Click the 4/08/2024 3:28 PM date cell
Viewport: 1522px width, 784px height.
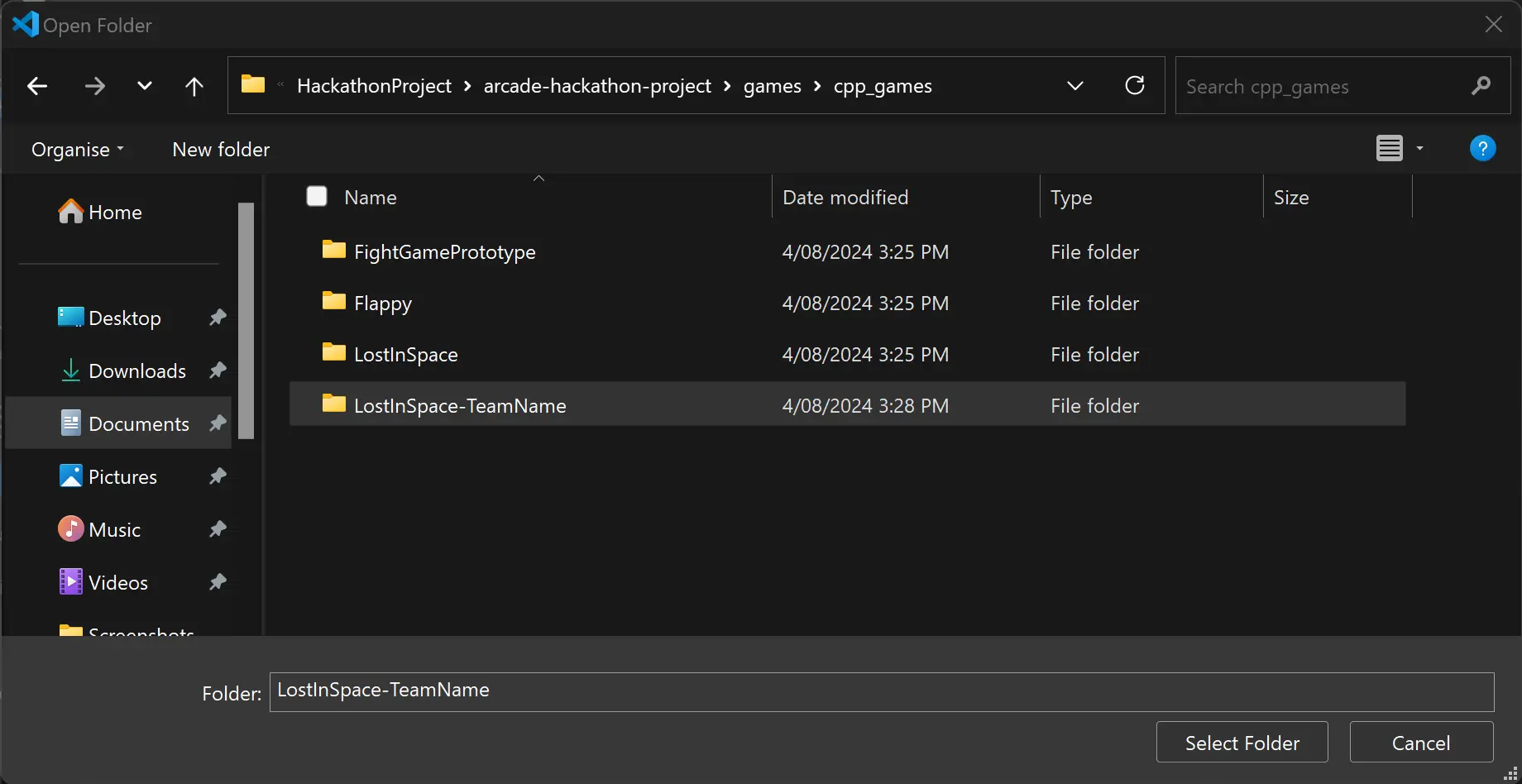coord(865,406)
